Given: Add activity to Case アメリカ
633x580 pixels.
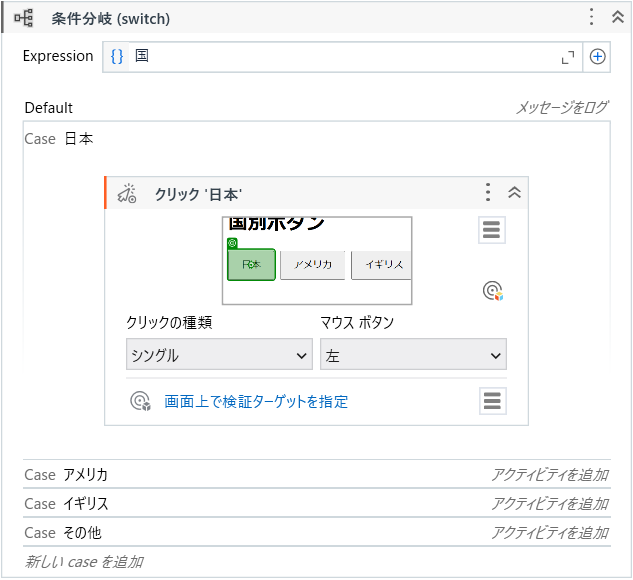Looking at the screenshot, I should pos(549,475).
